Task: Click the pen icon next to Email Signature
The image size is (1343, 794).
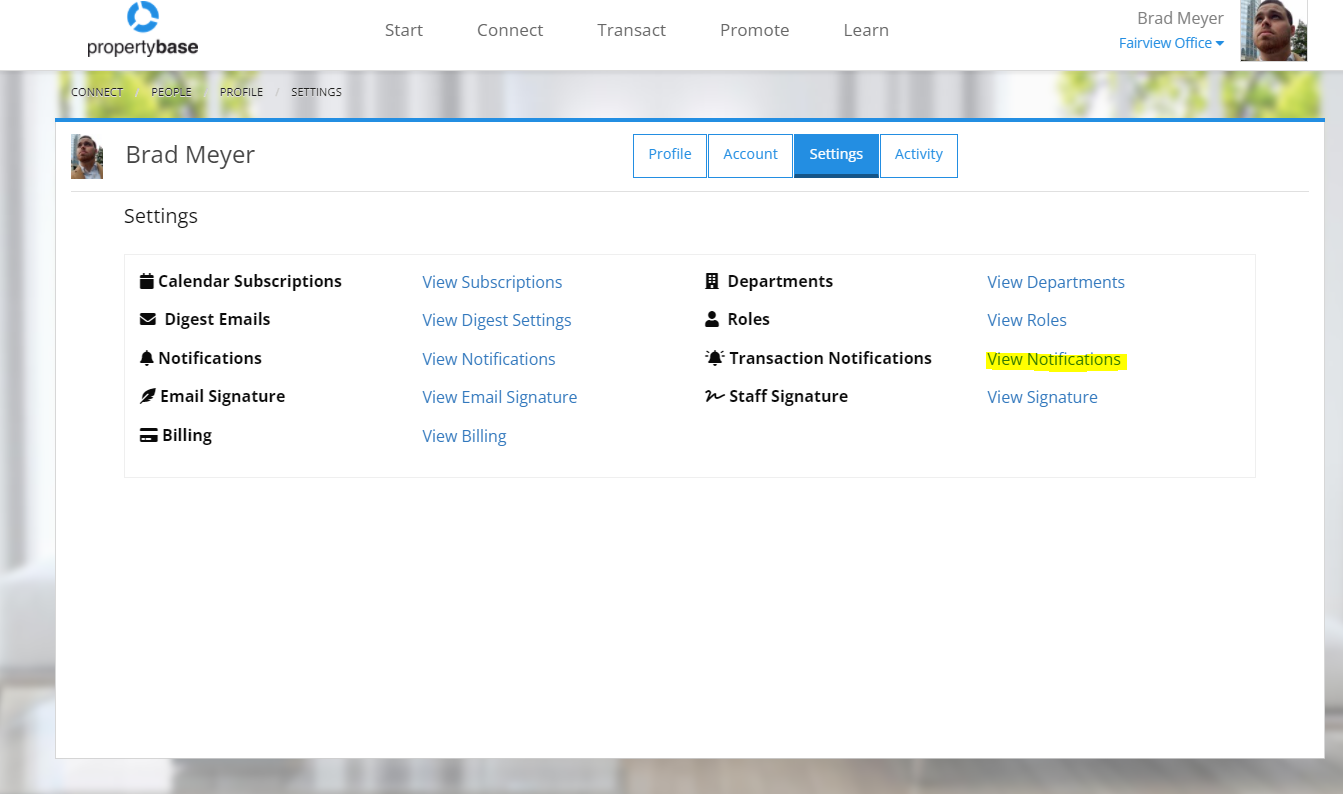Action: [x=145, y=396]
